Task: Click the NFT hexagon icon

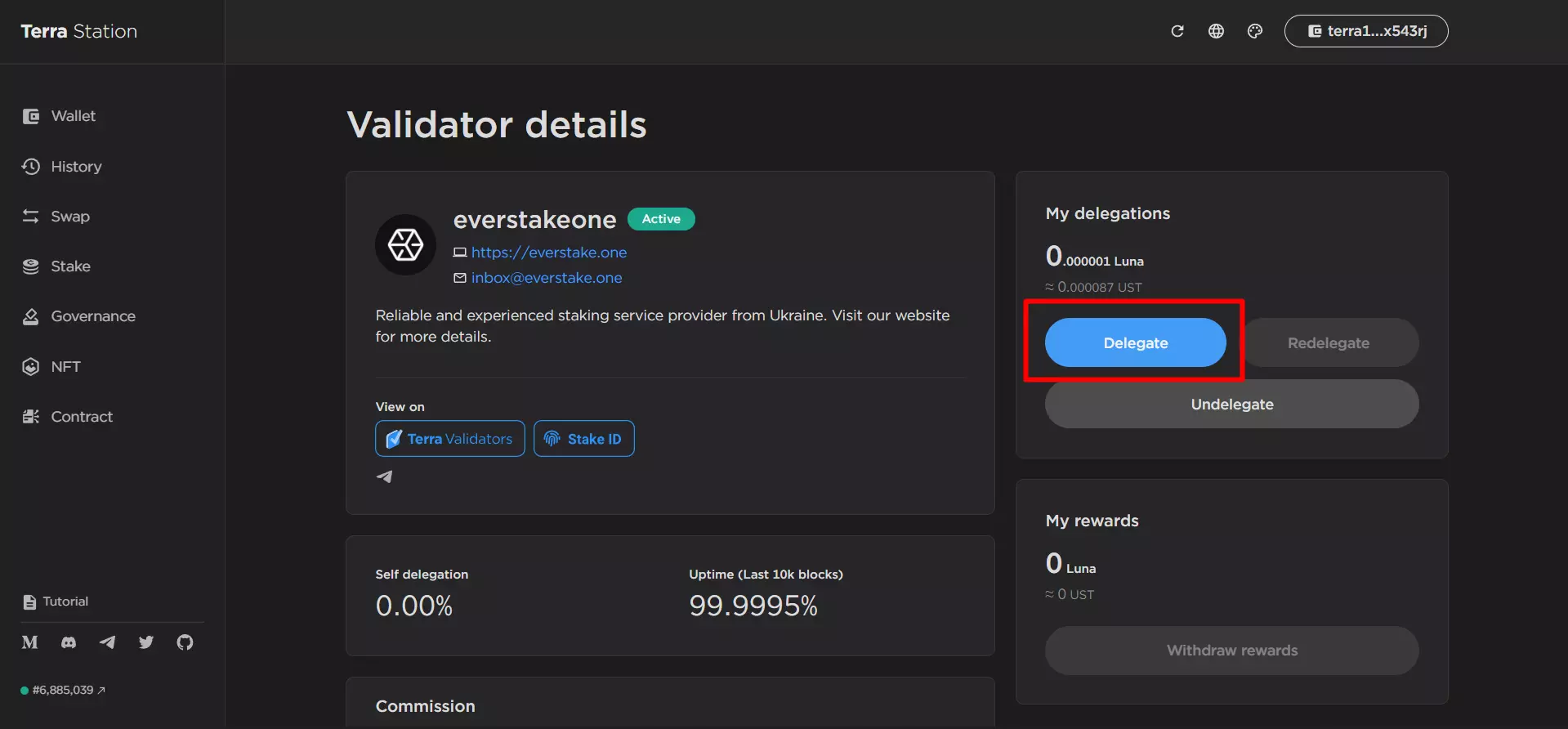Action: click(x=31, y=367)
